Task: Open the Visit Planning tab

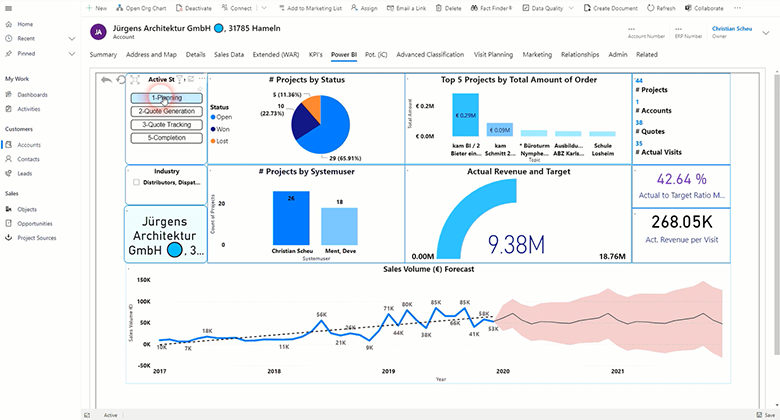Action: (x=493, y=55)
